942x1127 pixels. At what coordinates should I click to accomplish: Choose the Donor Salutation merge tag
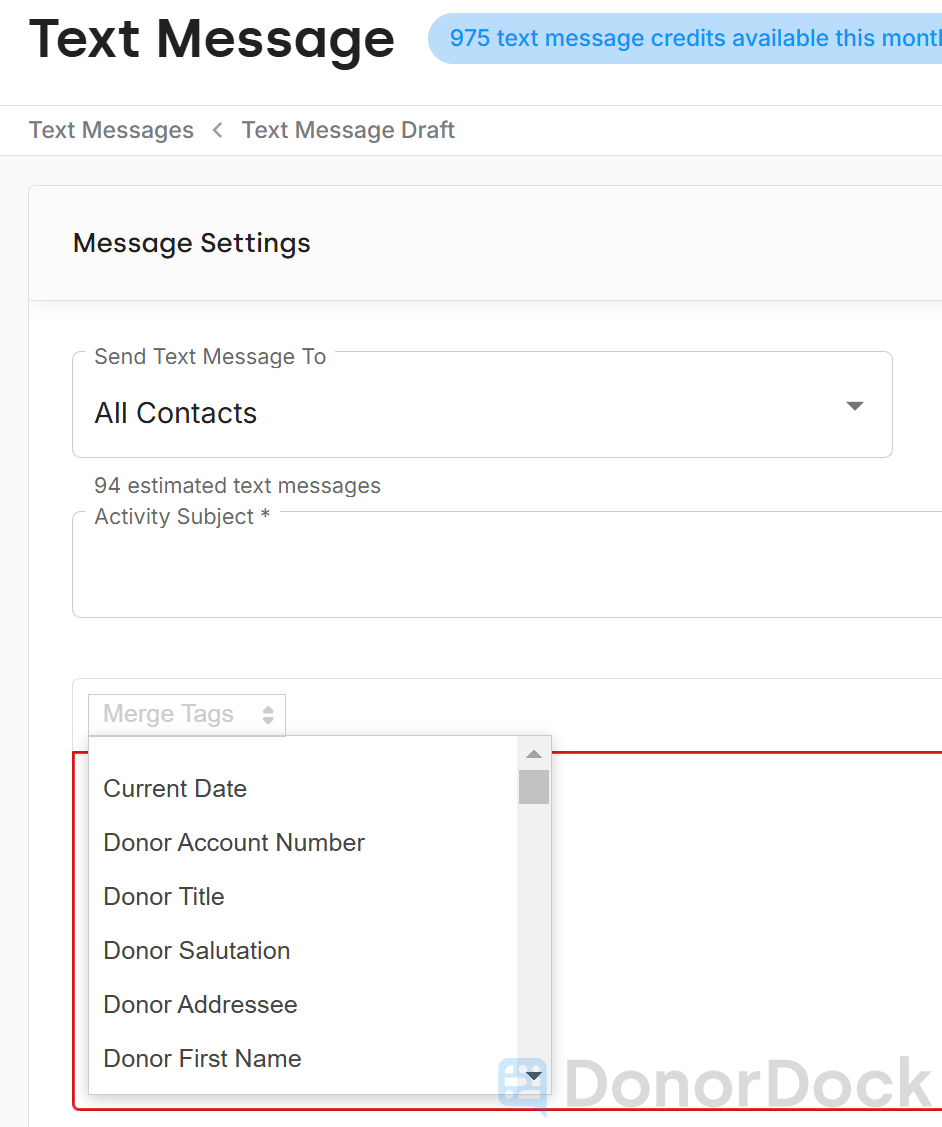click(x=196, y=951)
